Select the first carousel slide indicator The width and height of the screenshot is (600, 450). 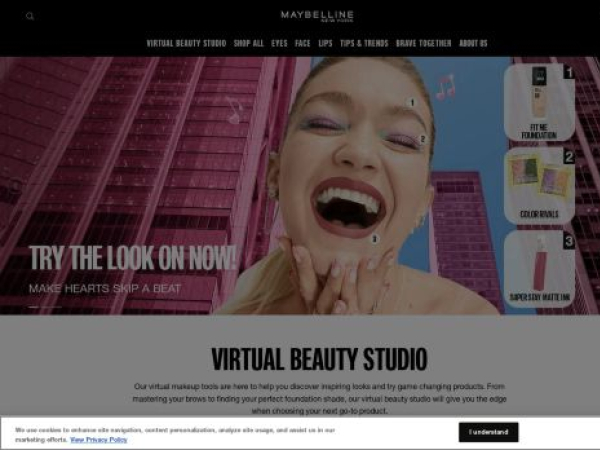[34, 307]
